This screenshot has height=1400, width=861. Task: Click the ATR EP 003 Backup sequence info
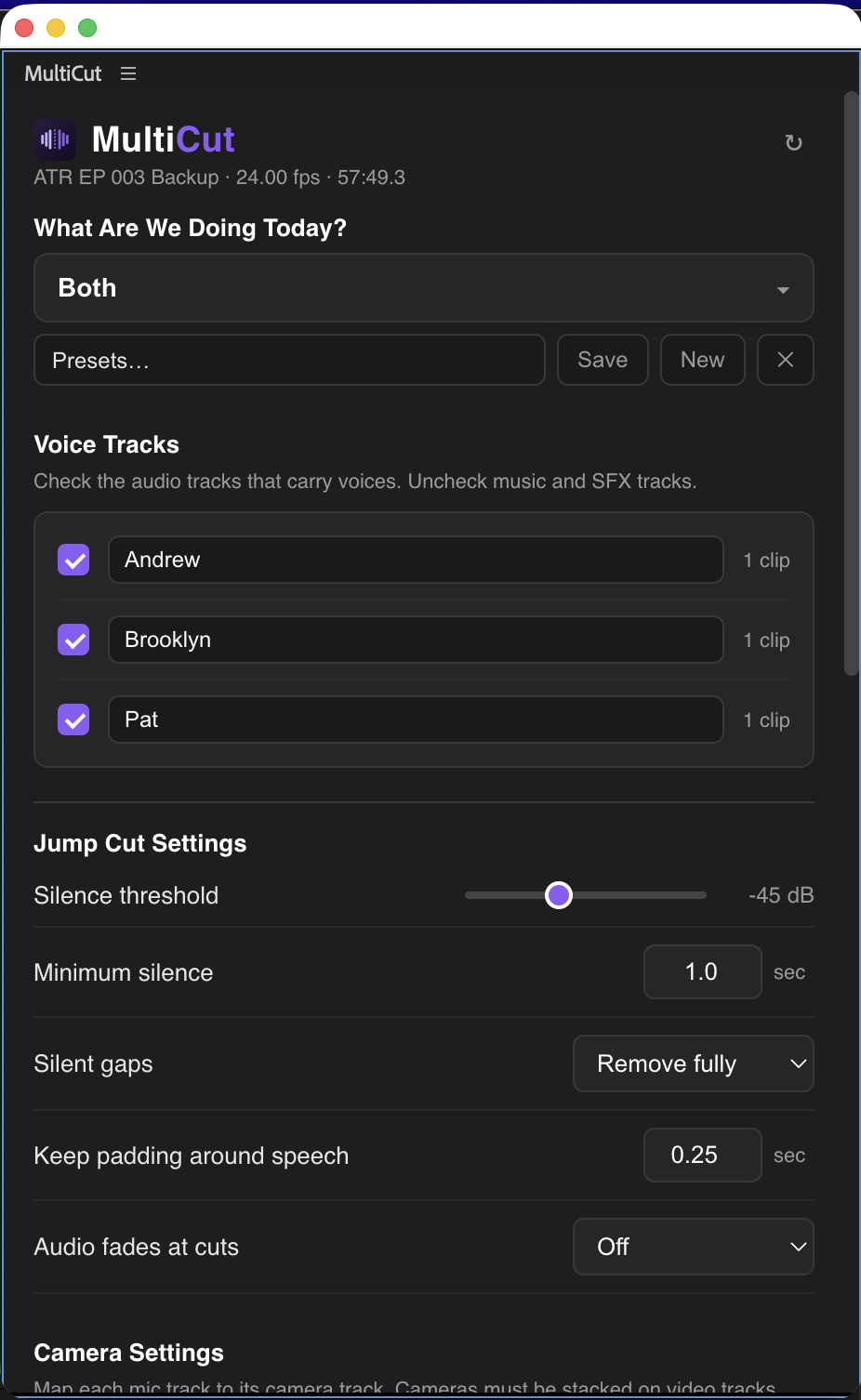[x=219, y=178]
